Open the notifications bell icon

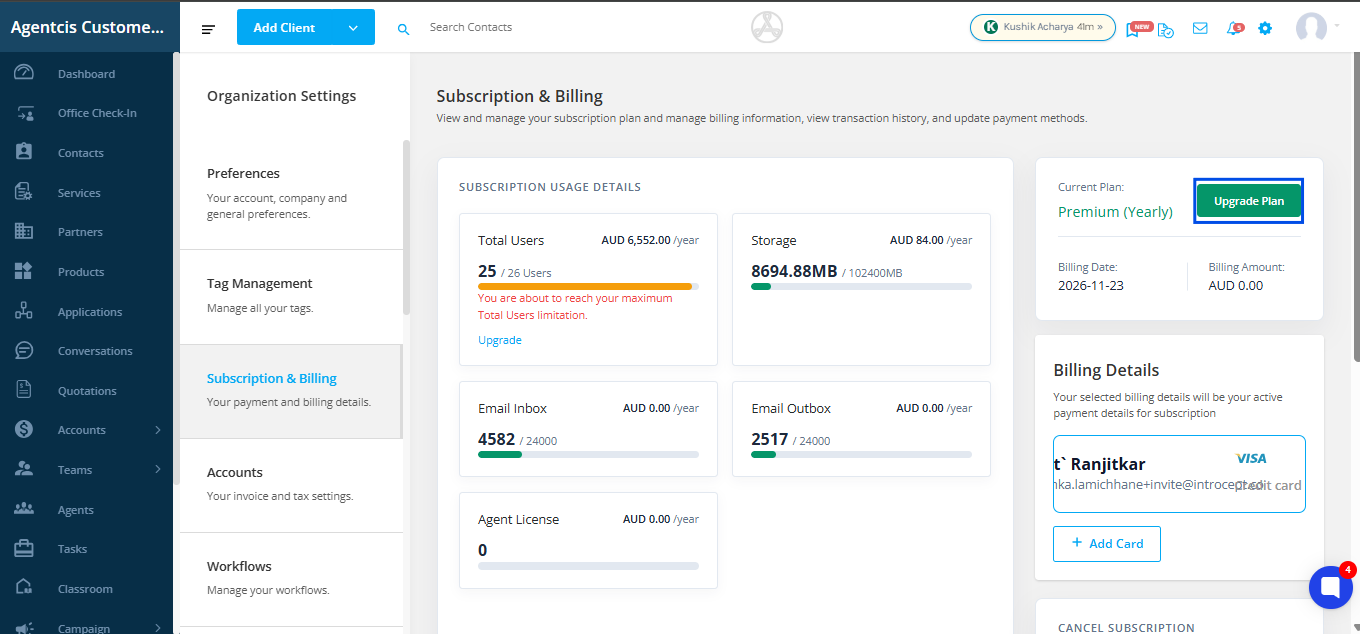click(1232, 29)
